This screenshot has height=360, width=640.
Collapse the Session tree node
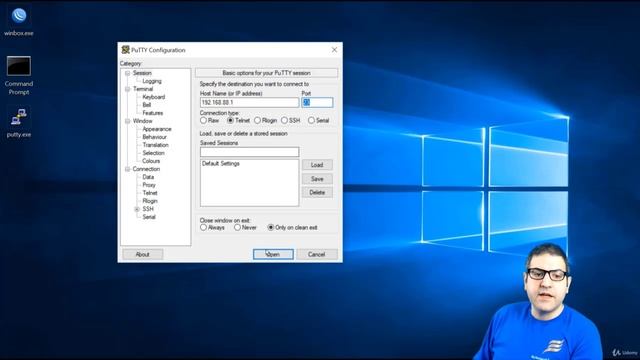point(127,73)
